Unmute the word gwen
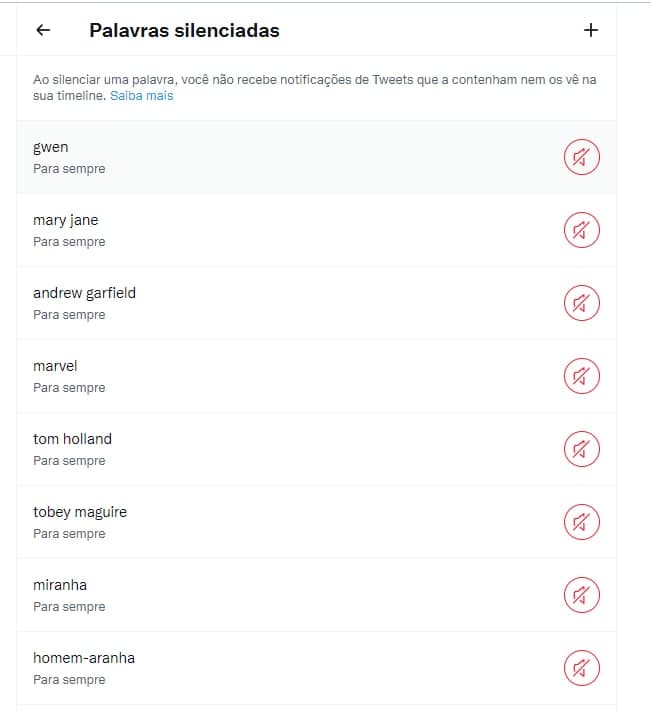Viewport: 651px width, 711px height. point(582,157)
